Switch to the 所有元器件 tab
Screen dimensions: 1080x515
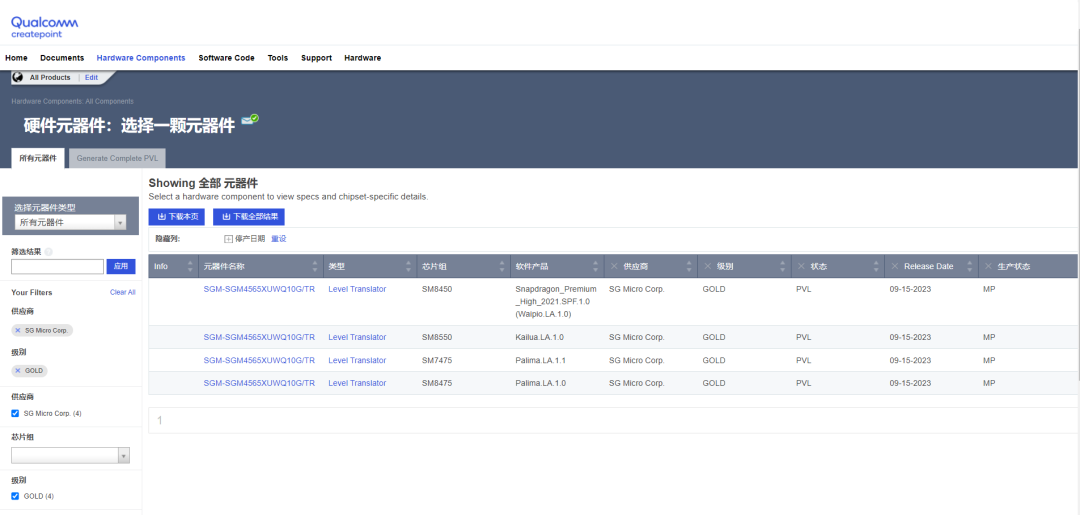pos(39,158)
